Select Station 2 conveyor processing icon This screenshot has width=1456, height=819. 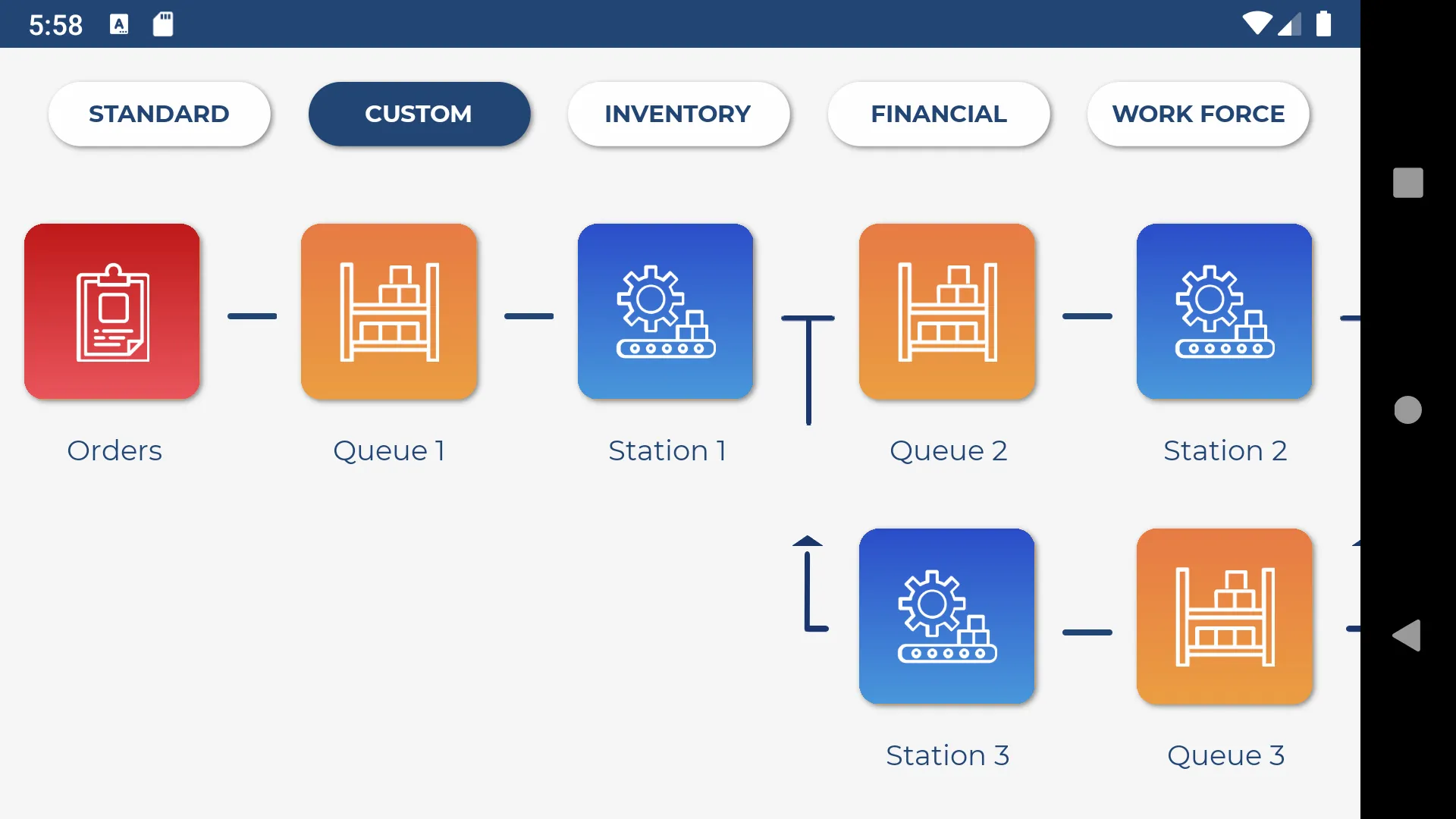(1224, 311)
